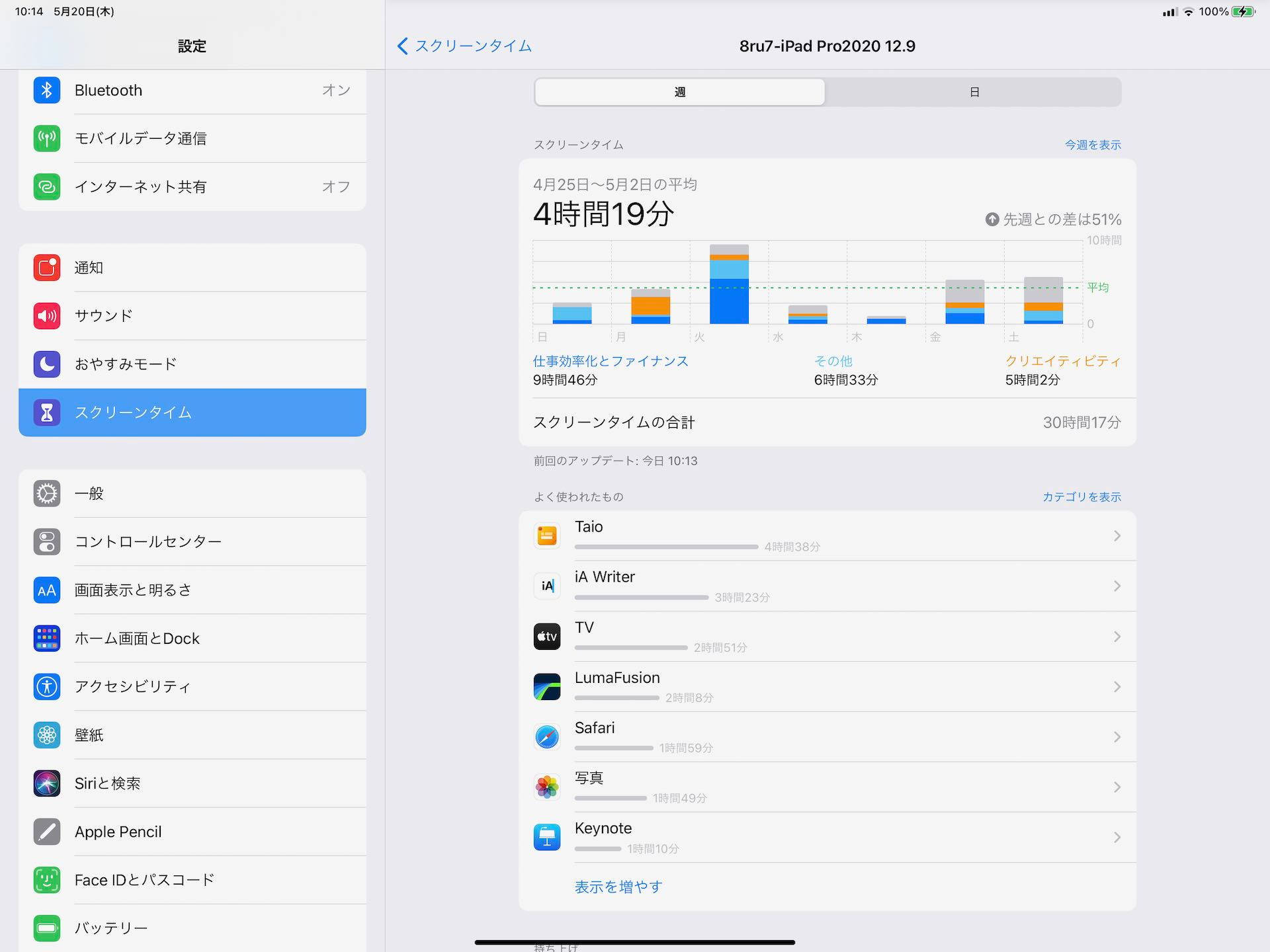Tap the 壁紙 flower icon
Image resolution: width=1270 pixels, height=952 pixels.
coord(47,734)
